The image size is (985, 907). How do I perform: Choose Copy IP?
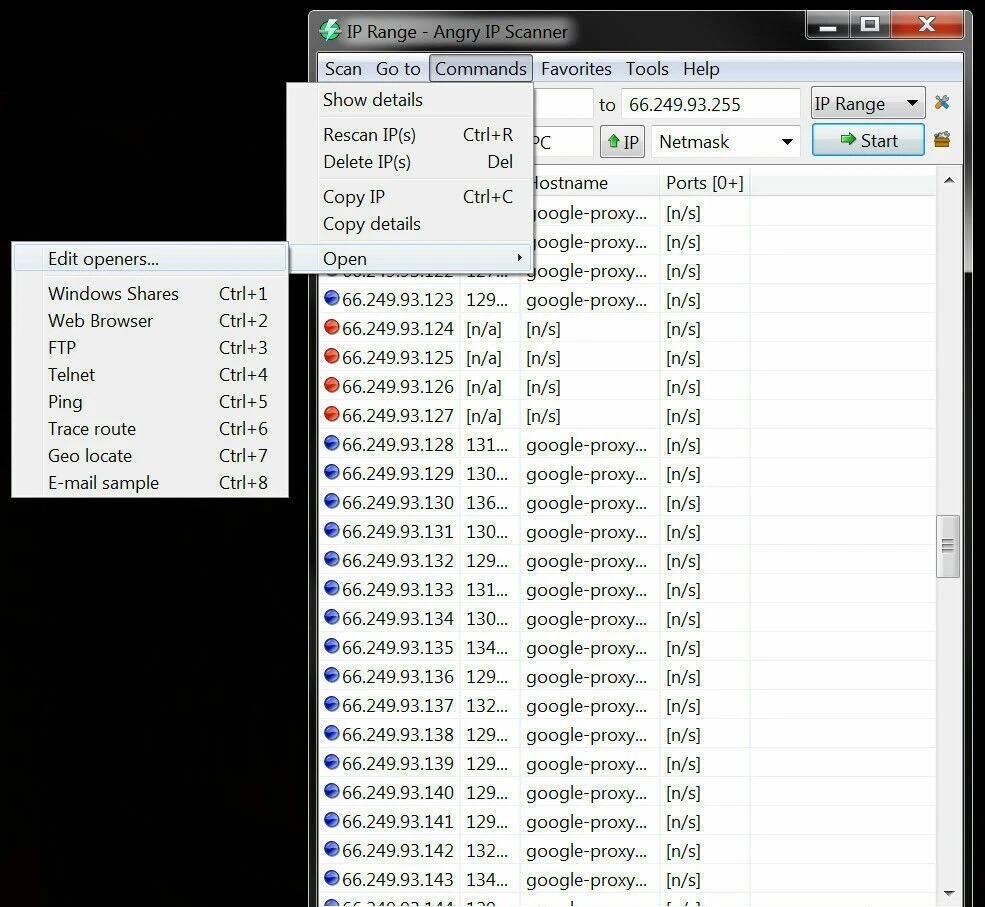(x=410, y=197)
